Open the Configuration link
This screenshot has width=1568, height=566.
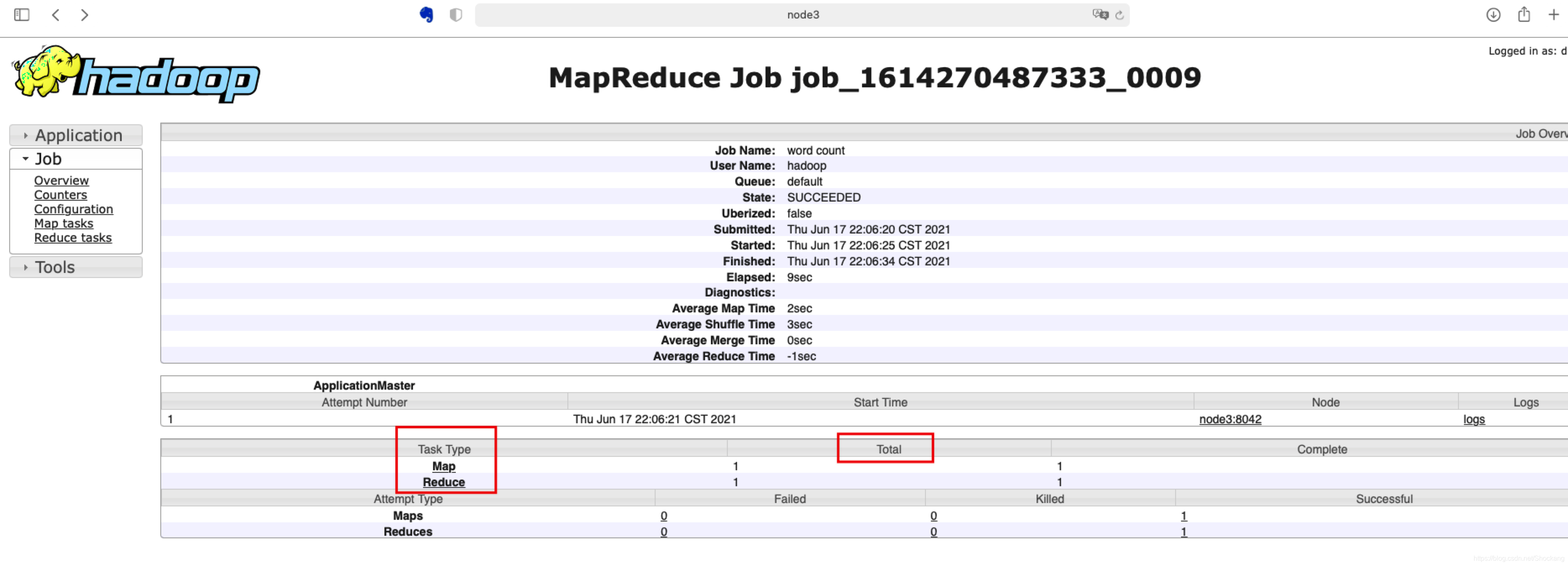point(73,209)
